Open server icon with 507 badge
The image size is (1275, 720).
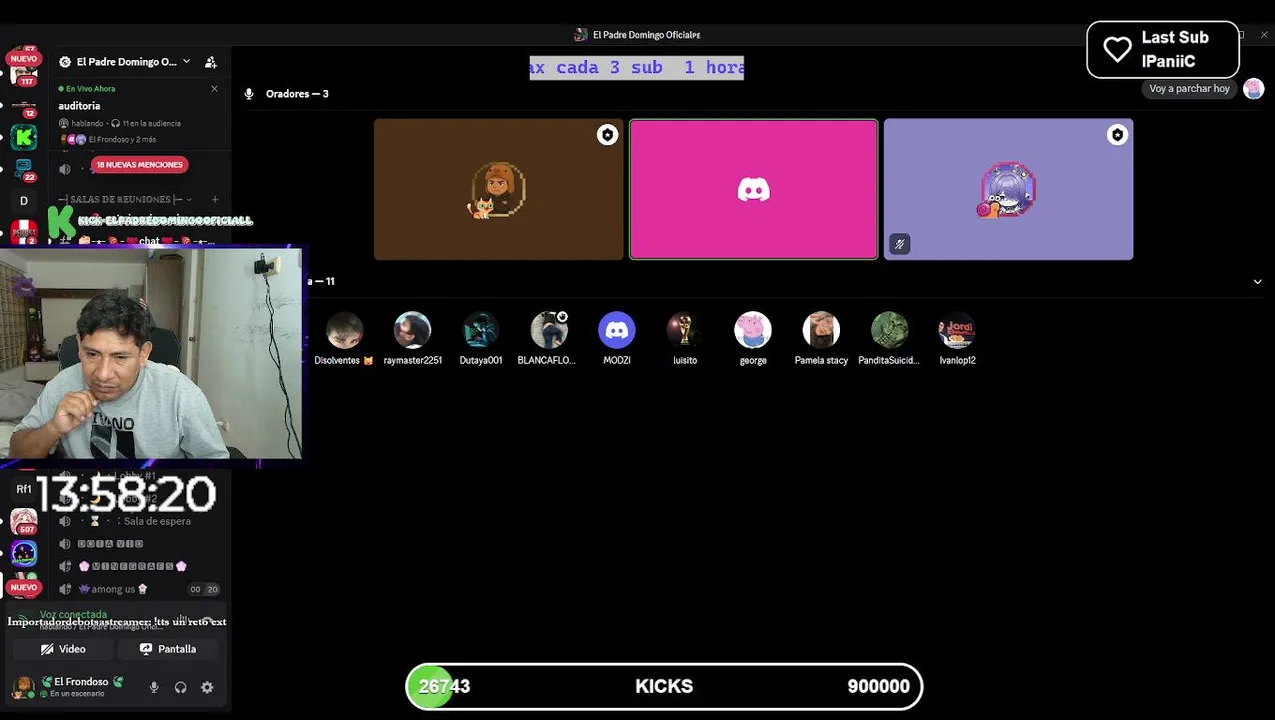point(24,521)
